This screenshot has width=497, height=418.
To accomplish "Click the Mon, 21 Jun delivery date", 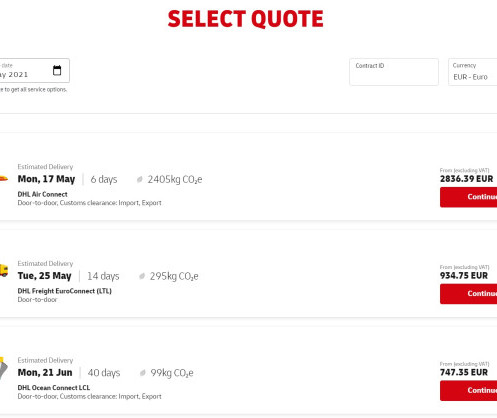I will [45, 373].
